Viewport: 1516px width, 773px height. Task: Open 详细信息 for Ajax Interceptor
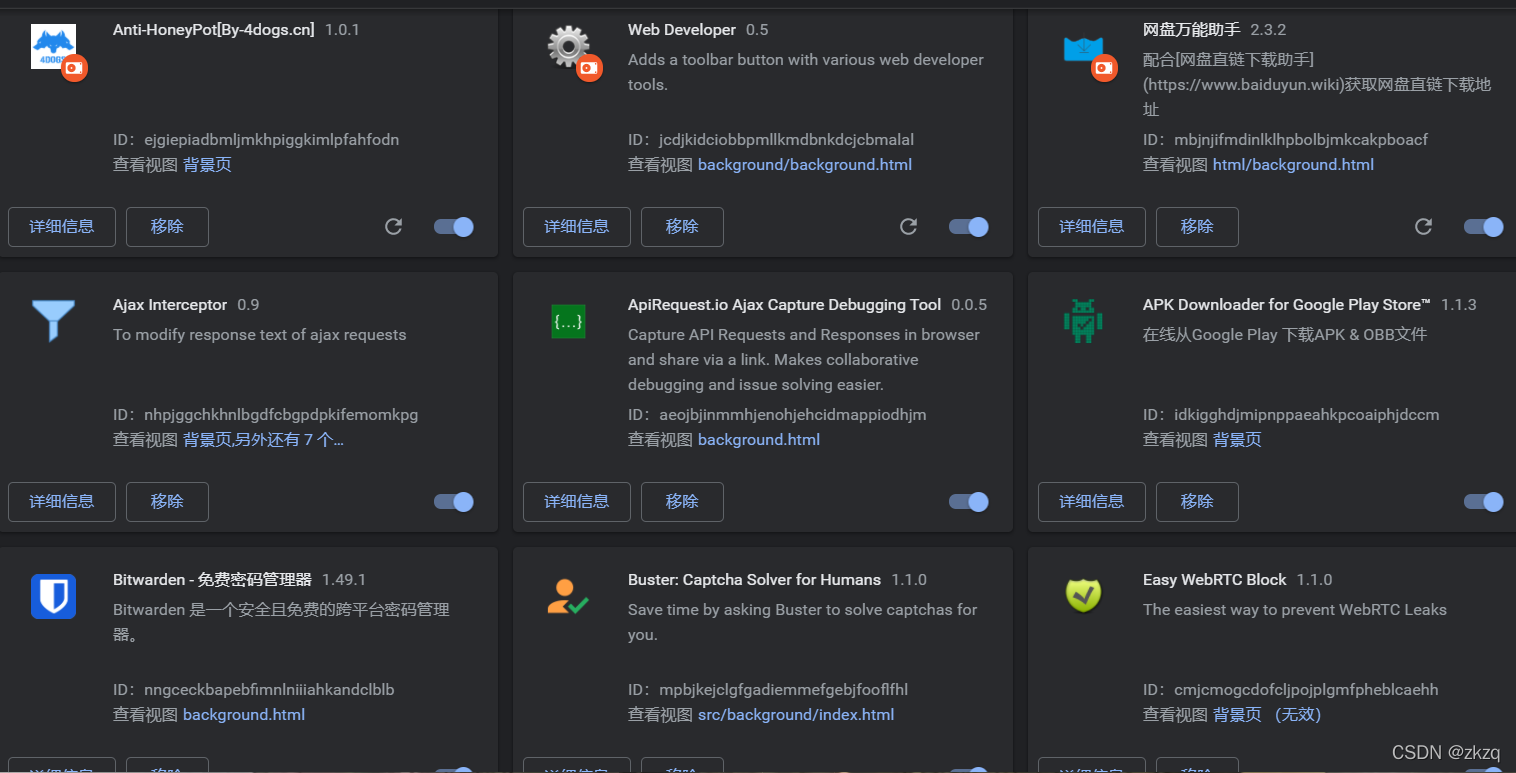62,502
